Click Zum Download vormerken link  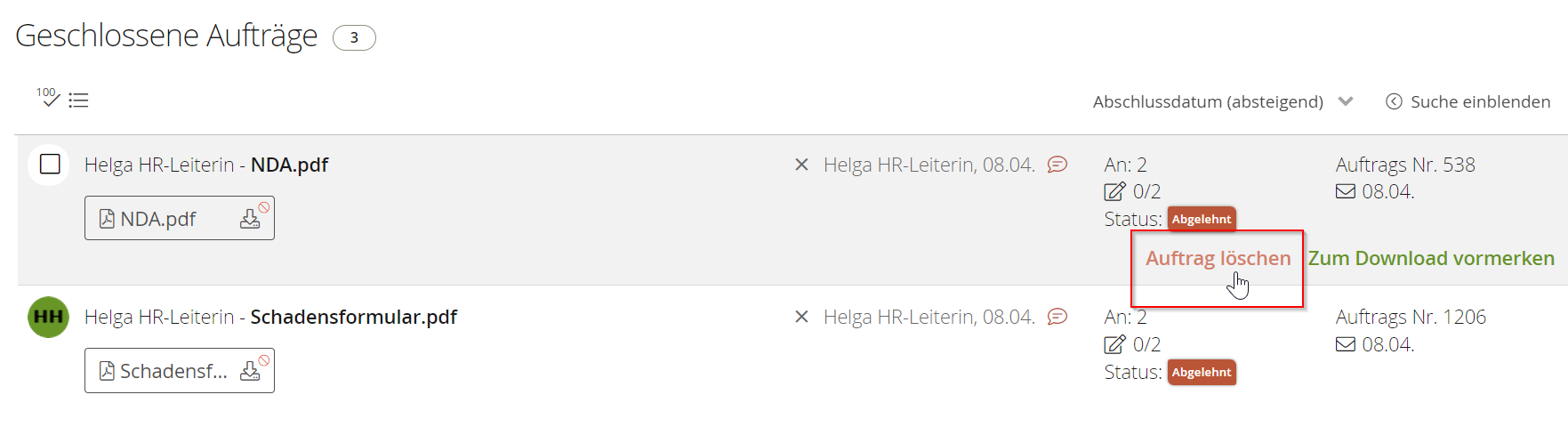1431,258
